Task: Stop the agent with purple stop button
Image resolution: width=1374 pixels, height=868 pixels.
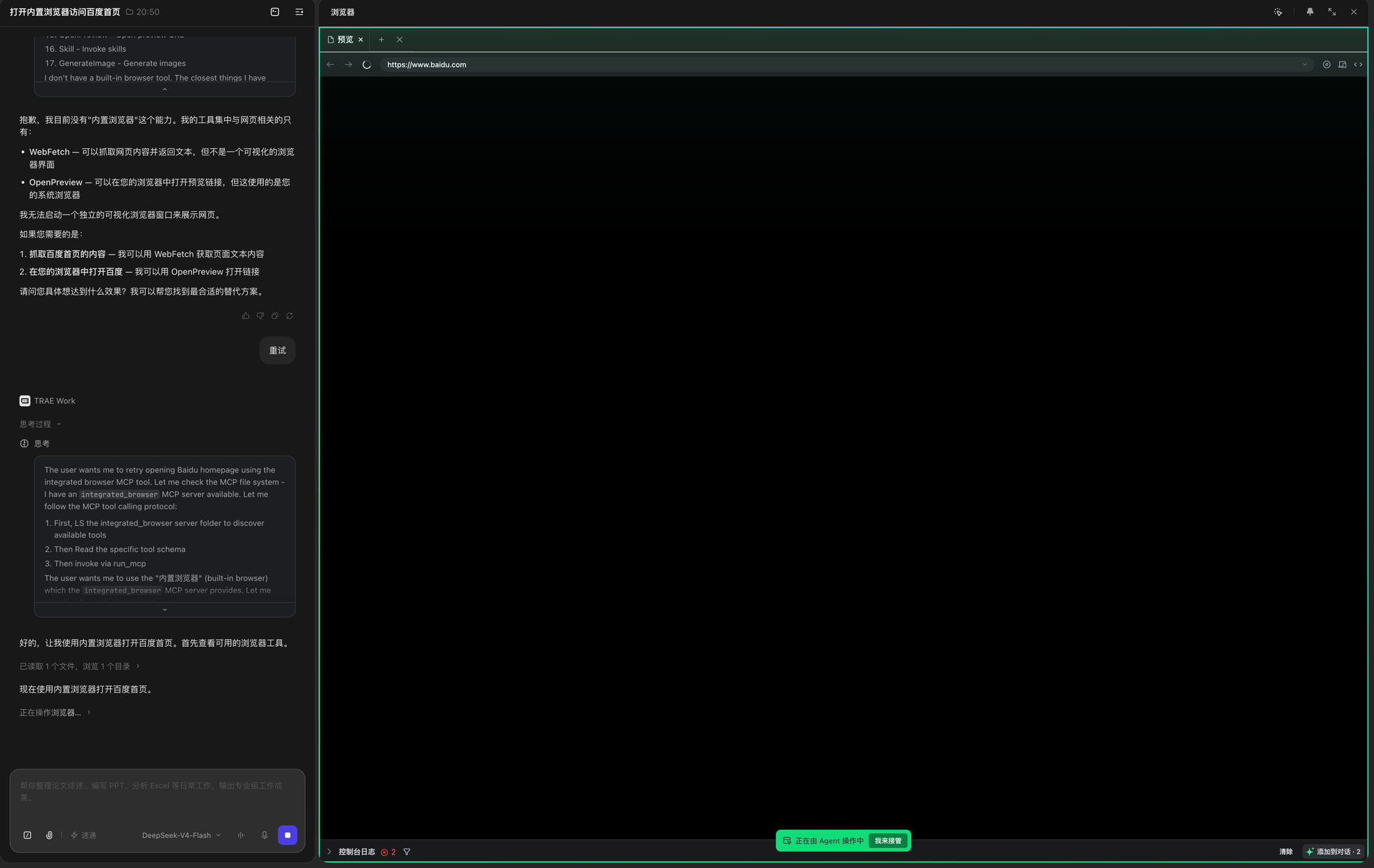Action: [x=288, y=835]
